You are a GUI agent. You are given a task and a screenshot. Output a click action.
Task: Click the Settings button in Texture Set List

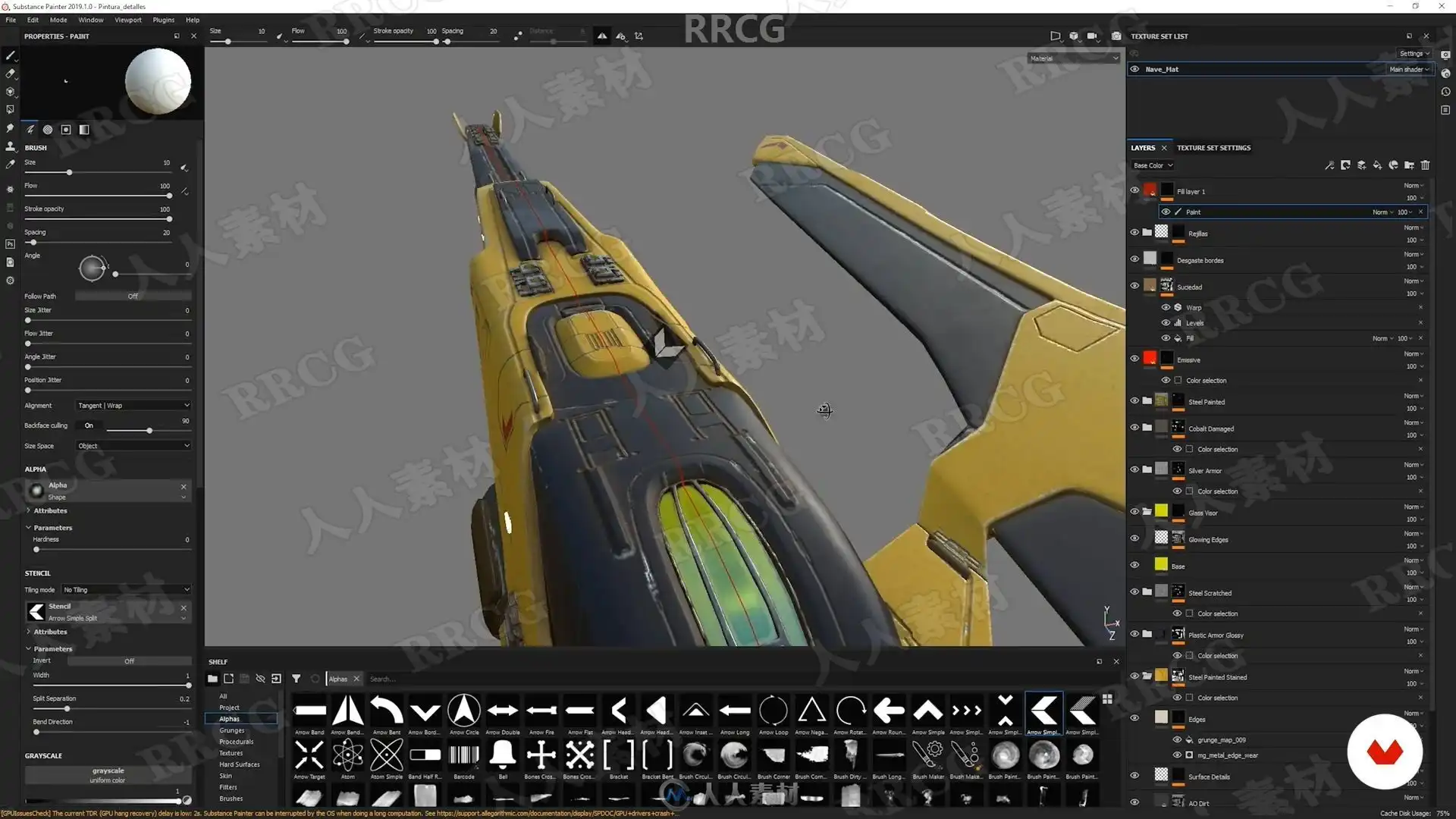pos(1414,54)
